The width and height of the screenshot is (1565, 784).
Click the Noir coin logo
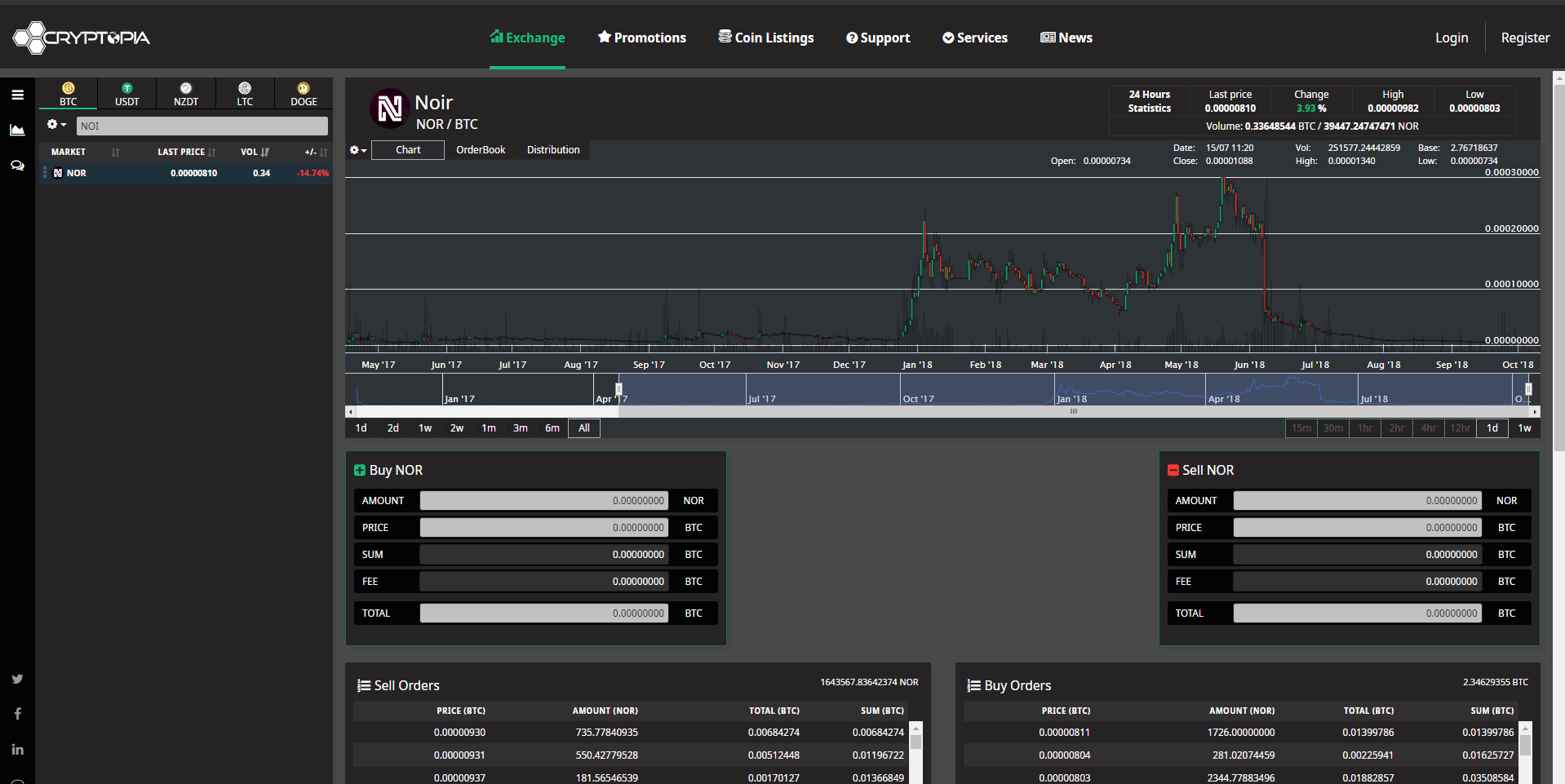pyautogui.click(x=389, y=109)
